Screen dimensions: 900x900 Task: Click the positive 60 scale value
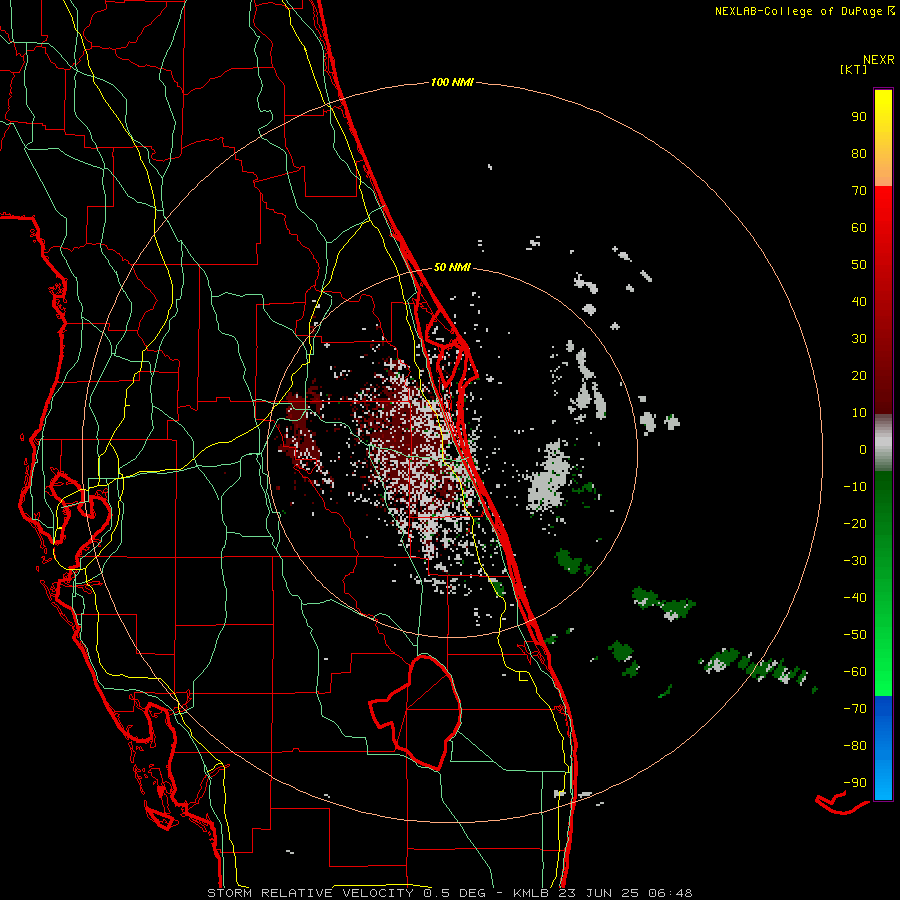click(x=859, y=227)
